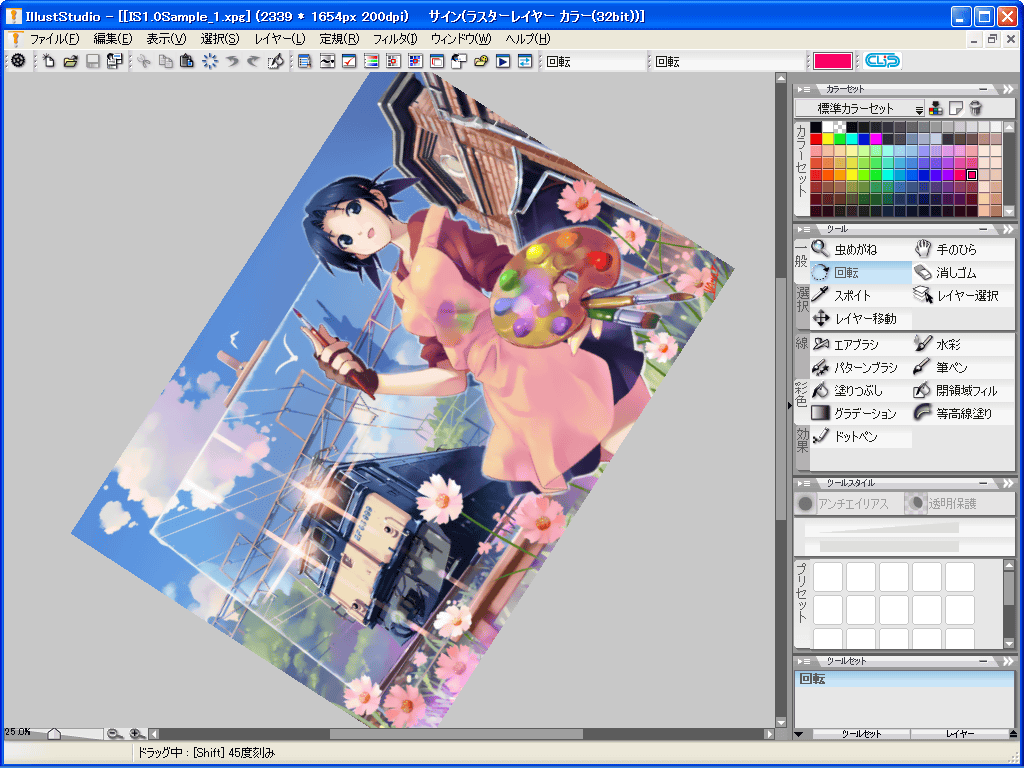
Task: Click the color set import icon
Action: pyautogui.click(x=936, y=108)
